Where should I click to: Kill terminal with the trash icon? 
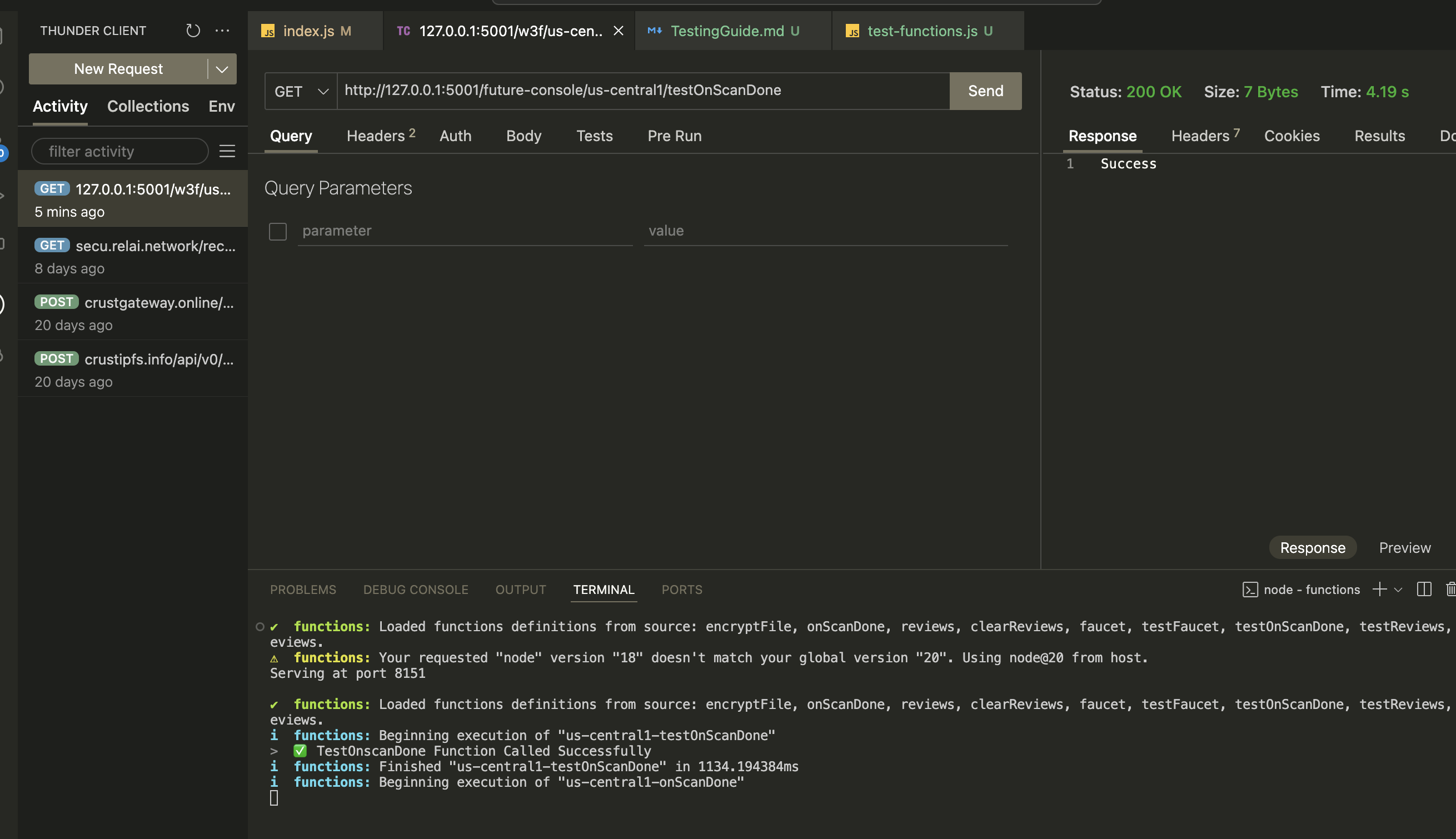(1450, 589)
